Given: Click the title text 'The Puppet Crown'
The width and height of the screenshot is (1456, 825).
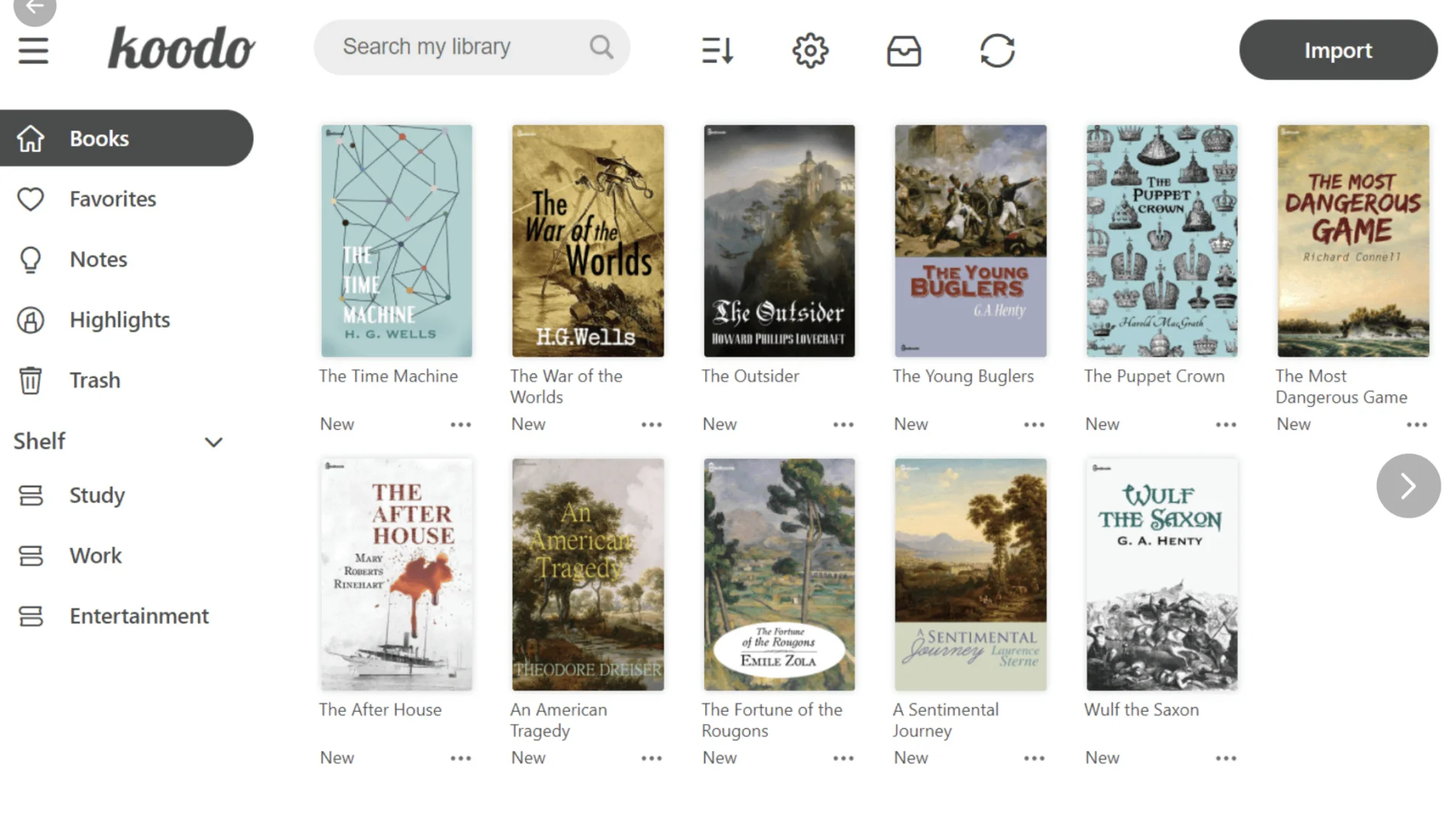Looking at the screenshot, I should tap(1153, 377).
